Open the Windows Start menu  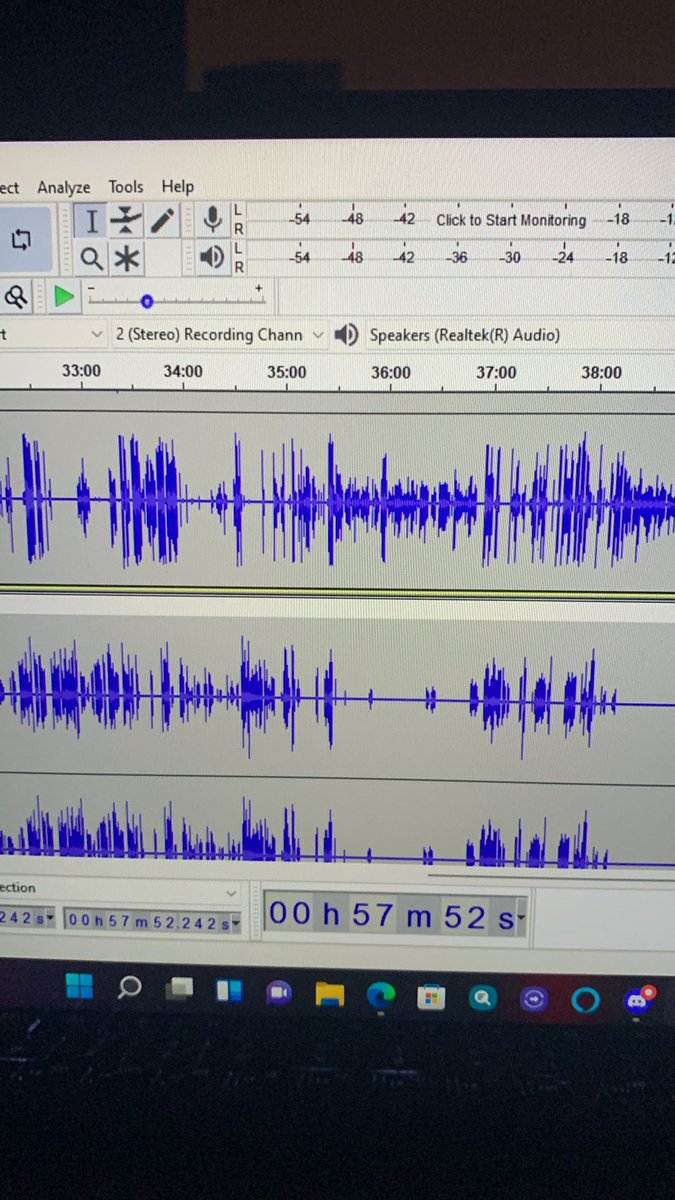pyautogui.click(x=79, y=989)
